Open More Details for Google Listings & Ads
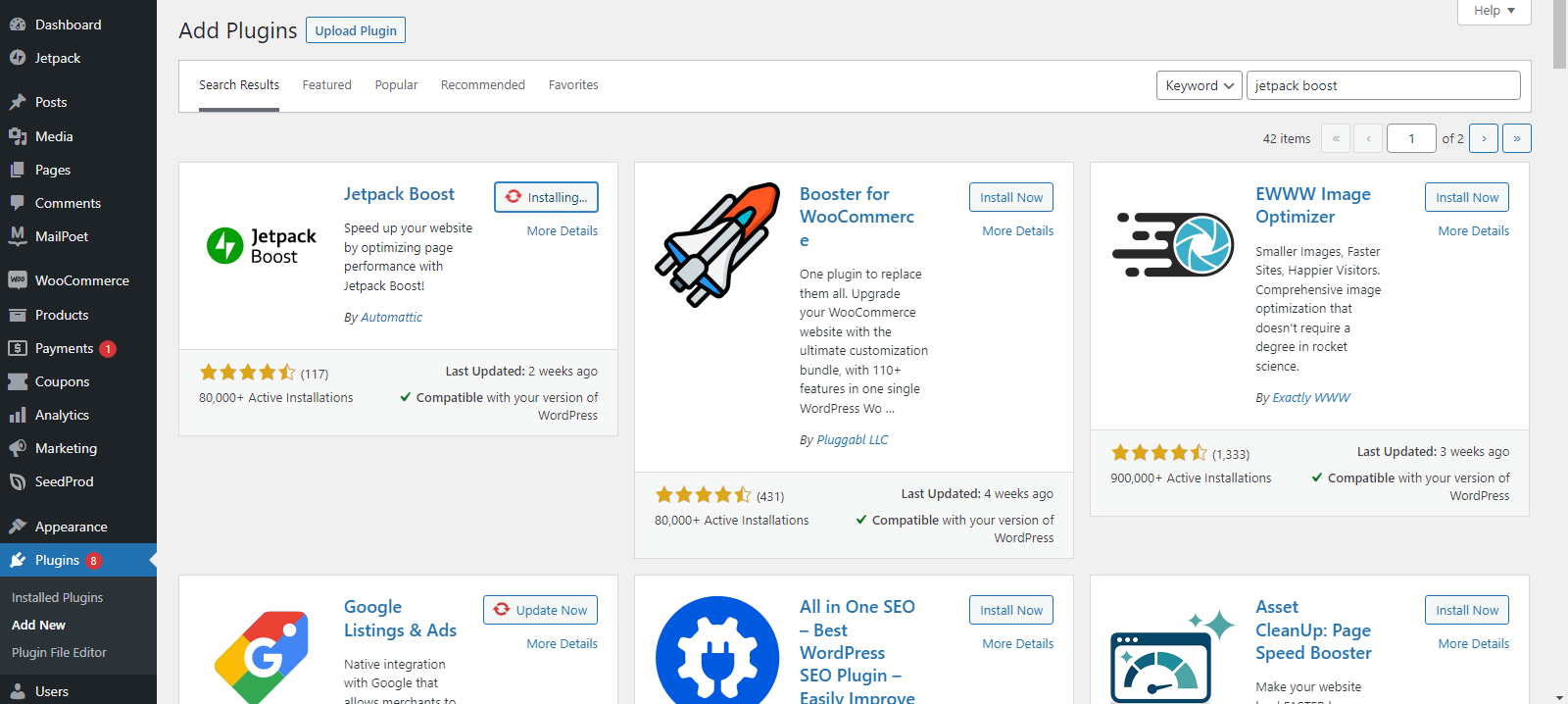Viewport: 1568px width, 704px height. [562, 643]
